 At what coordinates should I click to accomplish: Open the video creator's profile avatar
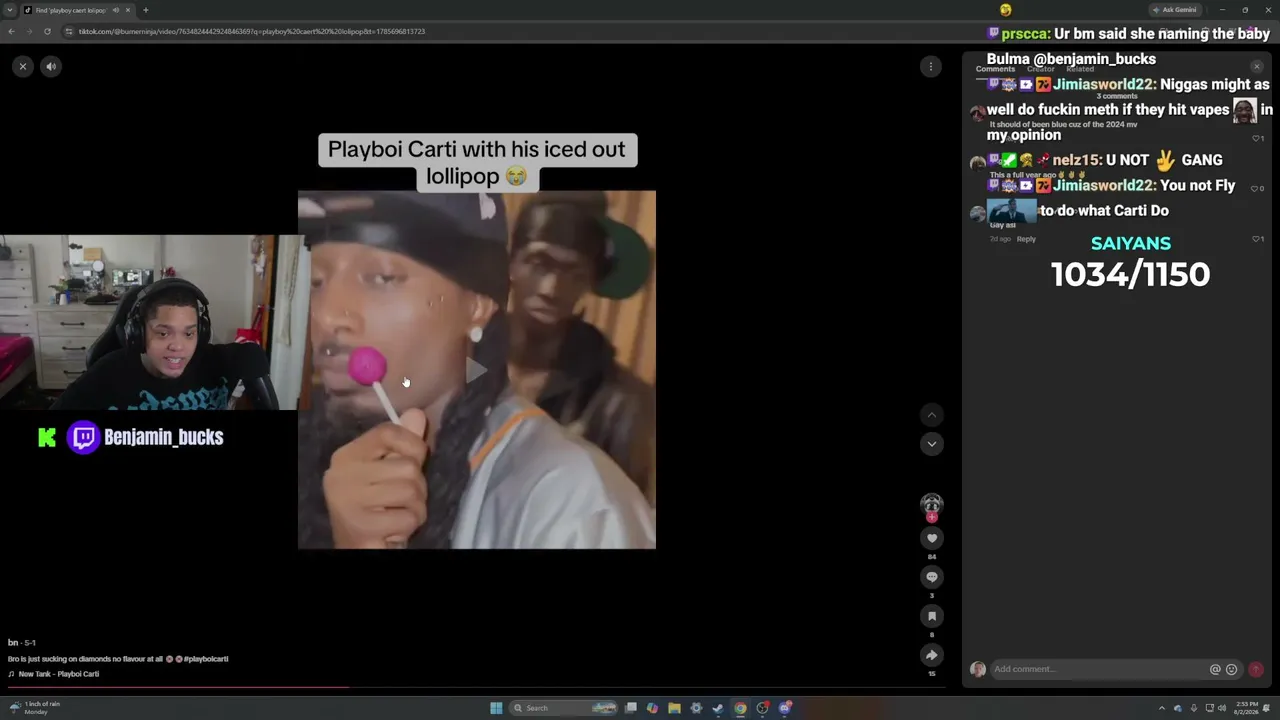[931, 504]
